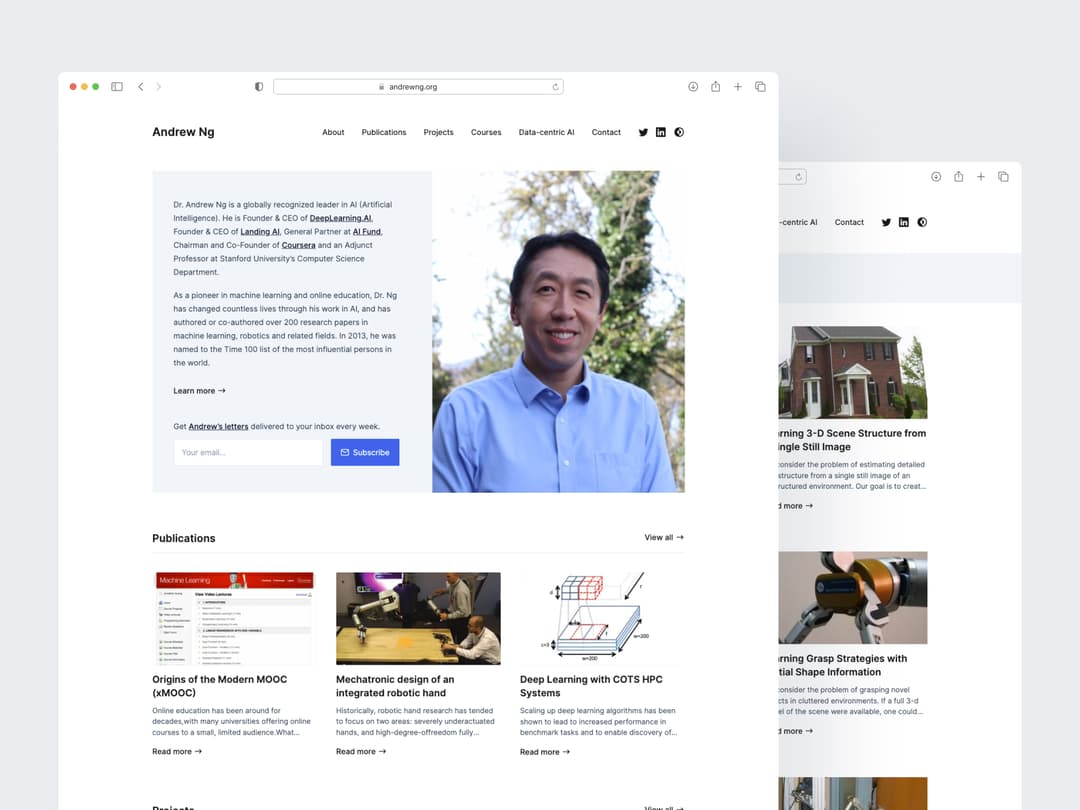Click the globe website icon beside LinkedIn
Image resolution: width=1080 pixels, height=810 pixels.
click(679, 131)
